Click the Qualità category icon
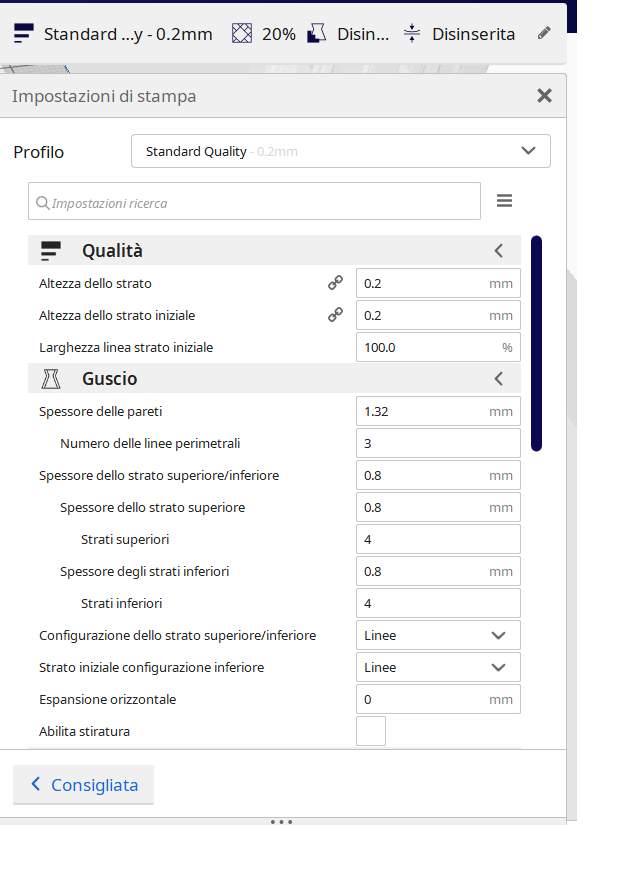636x896 pixels. click(x=50, y=251)
